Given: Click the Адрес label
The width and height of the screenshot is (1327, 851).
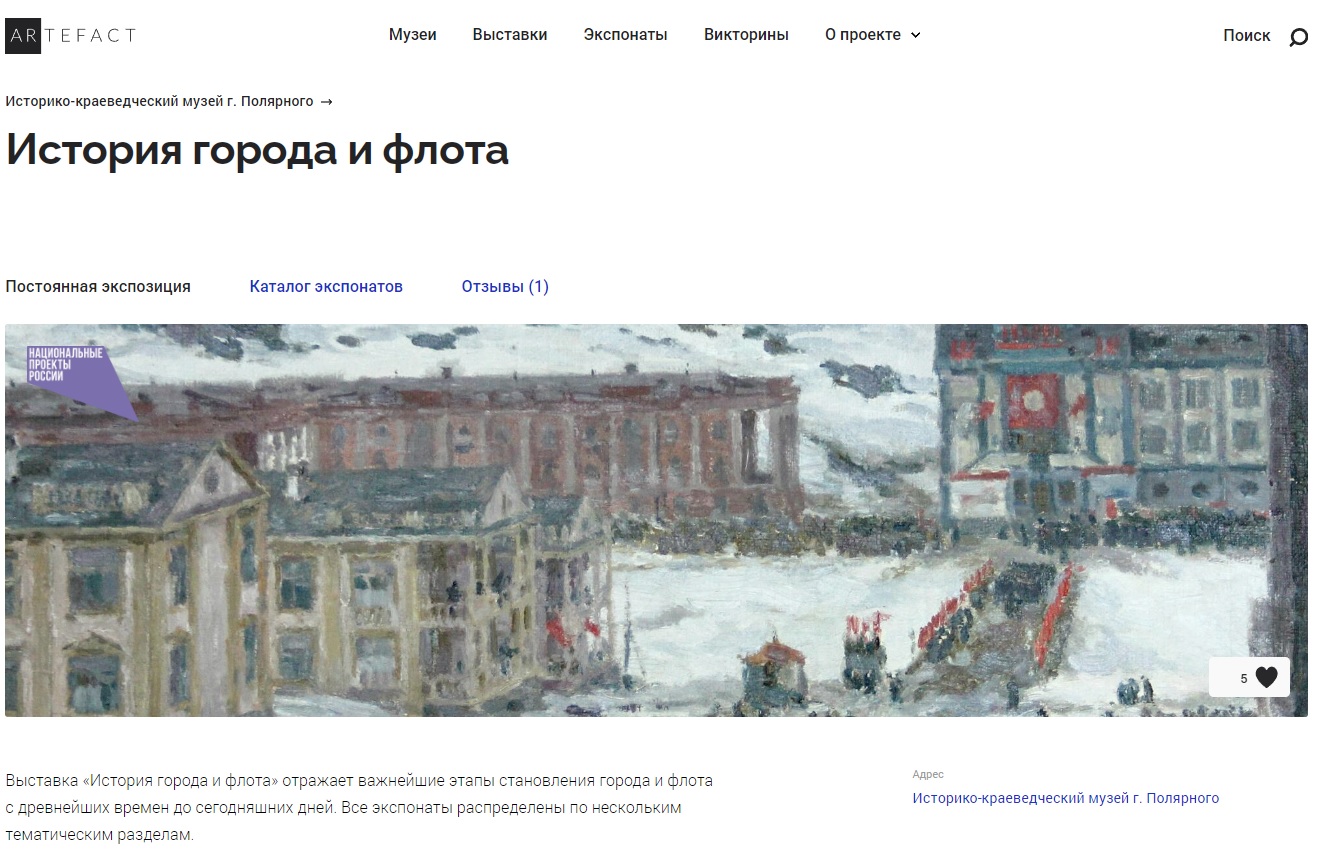Looking at the screenshot, I should pos(928,775).
